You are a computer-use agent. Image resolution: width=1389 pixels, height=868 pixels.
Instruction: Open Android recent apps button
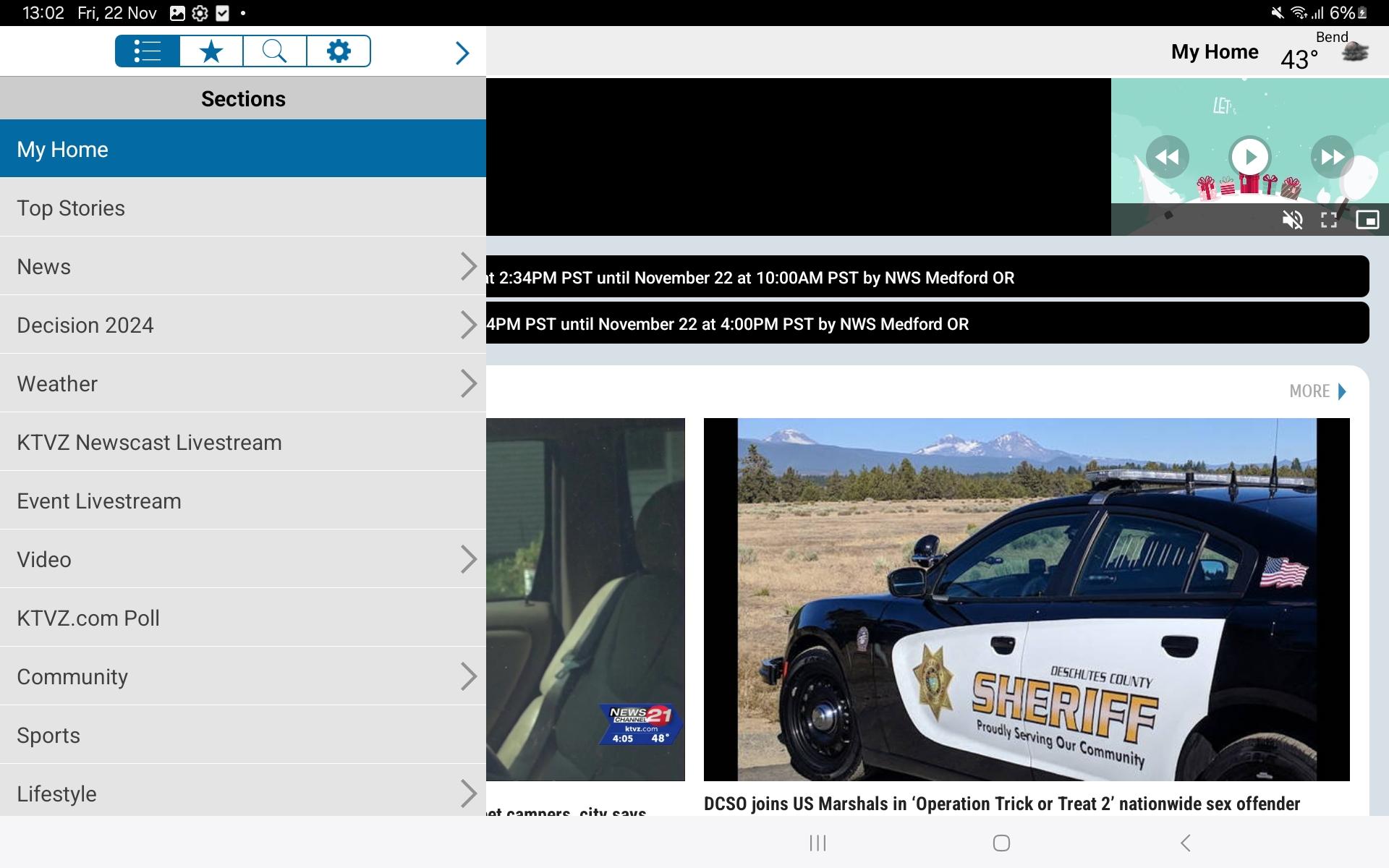(817, 843)
